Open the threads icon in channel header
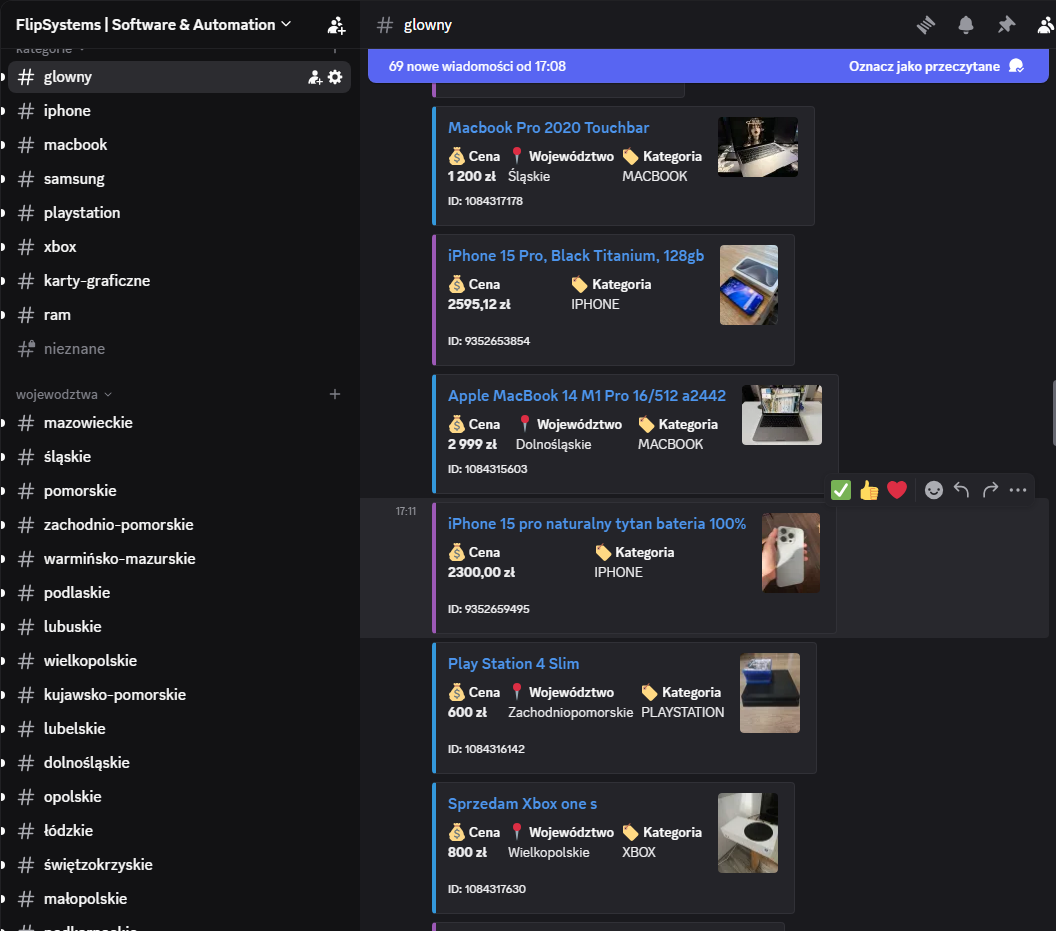1056x931 pixels. click(x=926, y=26)
